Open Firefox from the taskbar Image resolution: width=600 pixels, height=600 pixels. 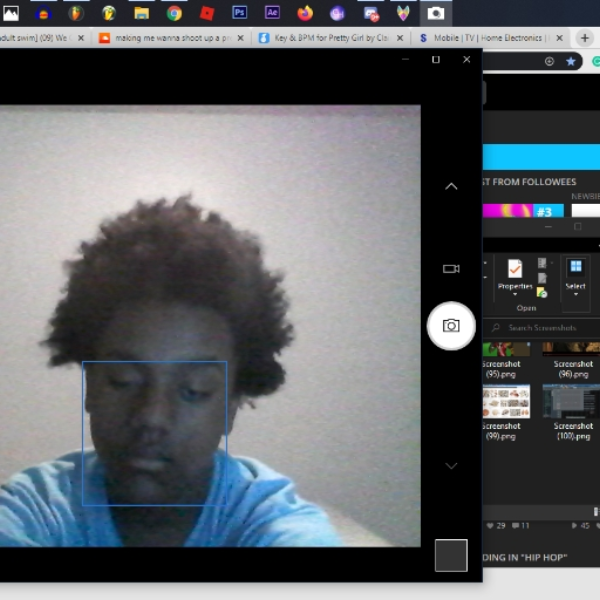click(x=305, y=13)
